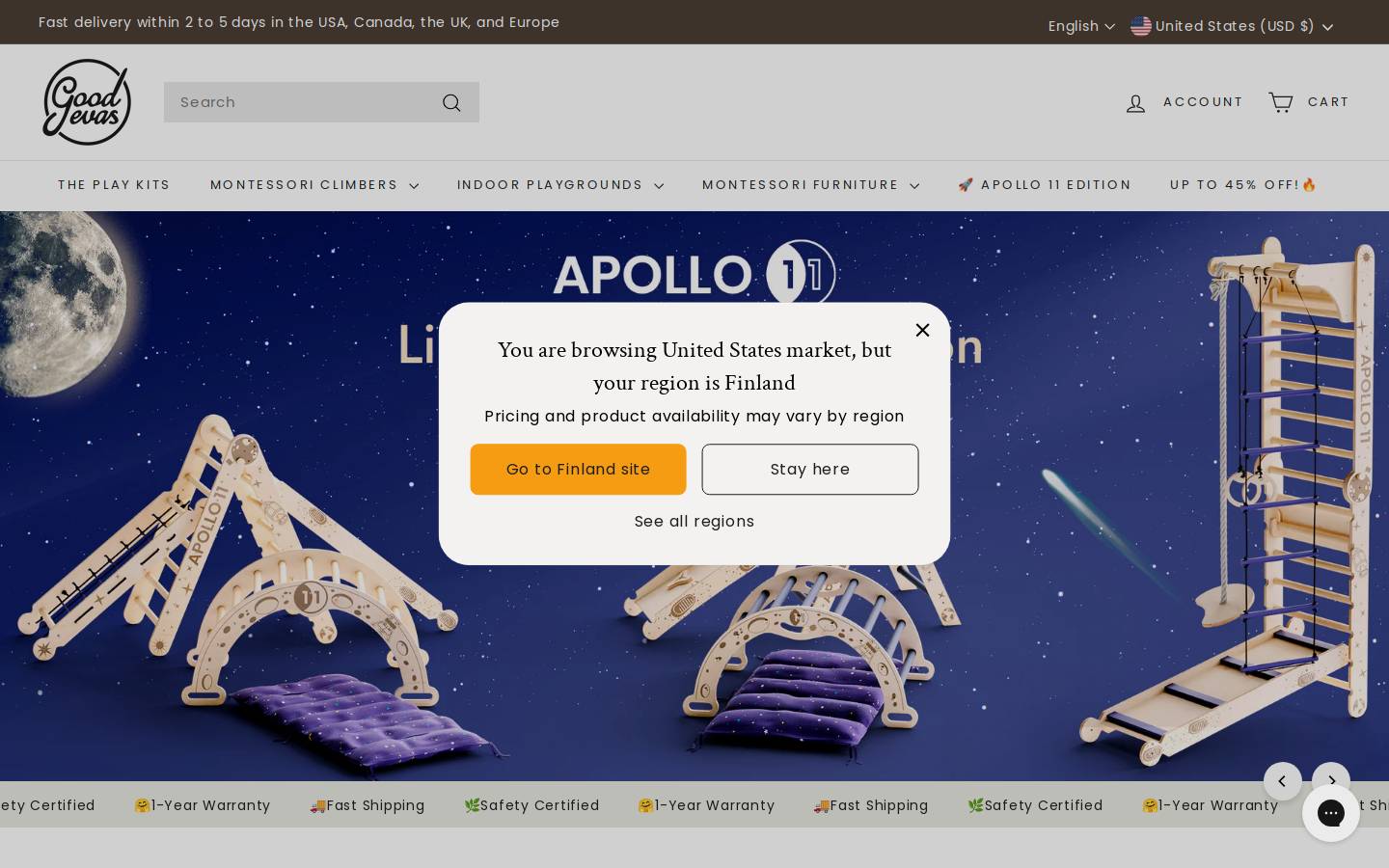Open the English language dropdown
Image resolution: width=1389 pixels, height=868 pixels.
1081,26
